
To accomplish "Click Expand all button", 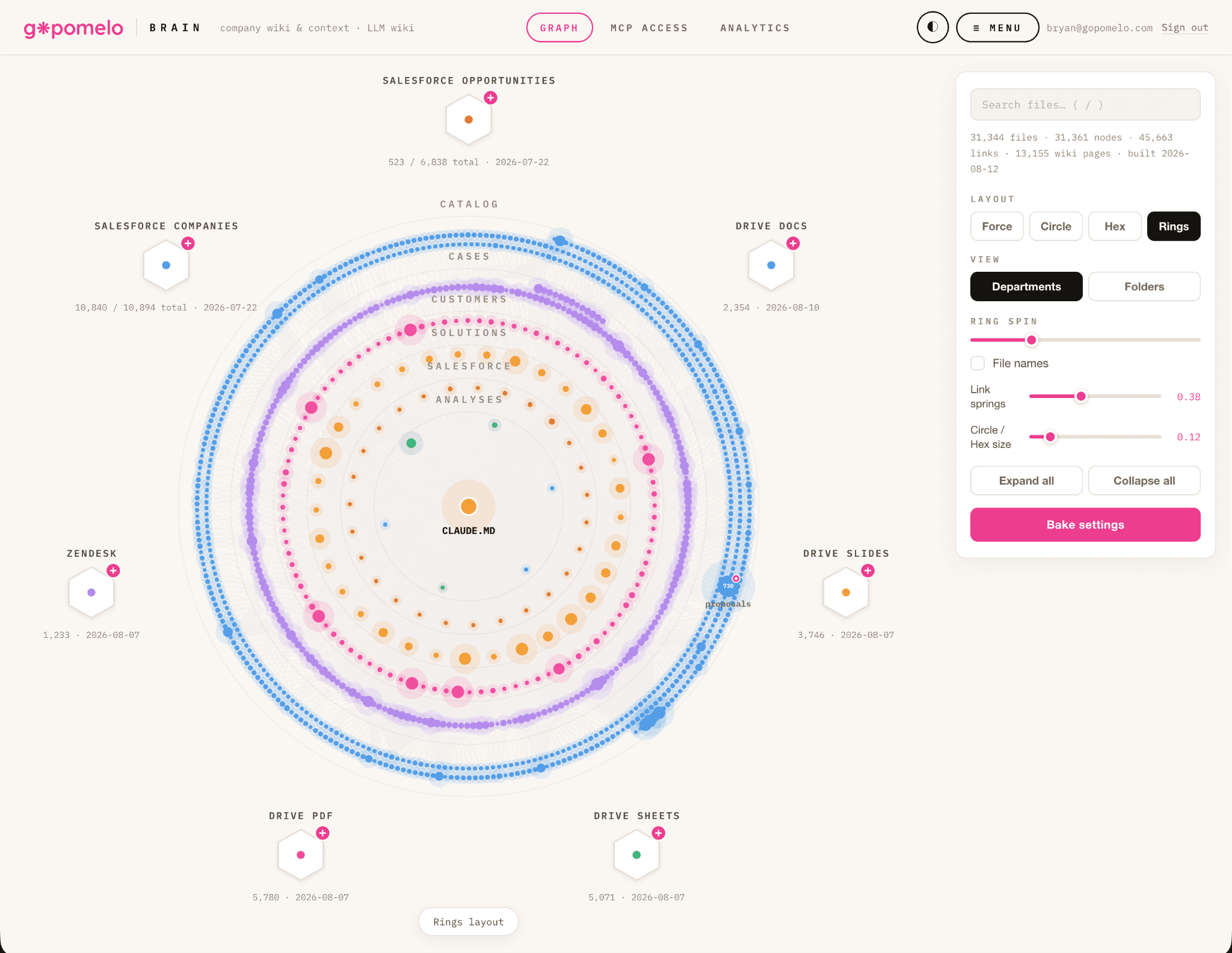I will coord(1026,480).
